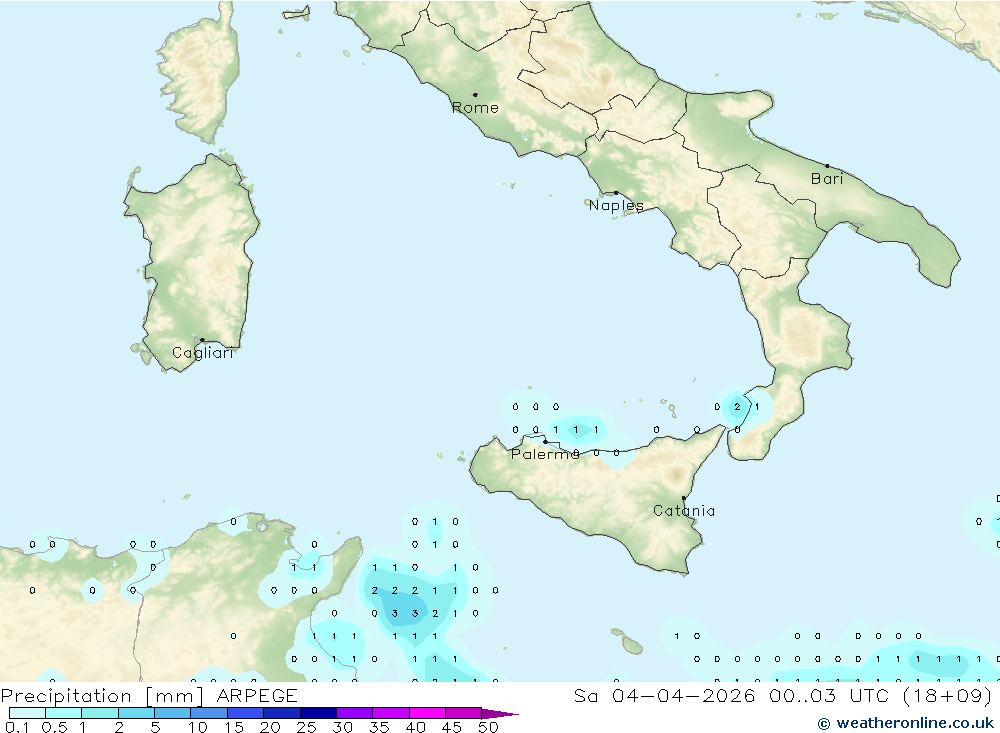1000x733 pixels.
Task: Pick the 40–45 mm legend swatch
Action: tap(427, 713)
